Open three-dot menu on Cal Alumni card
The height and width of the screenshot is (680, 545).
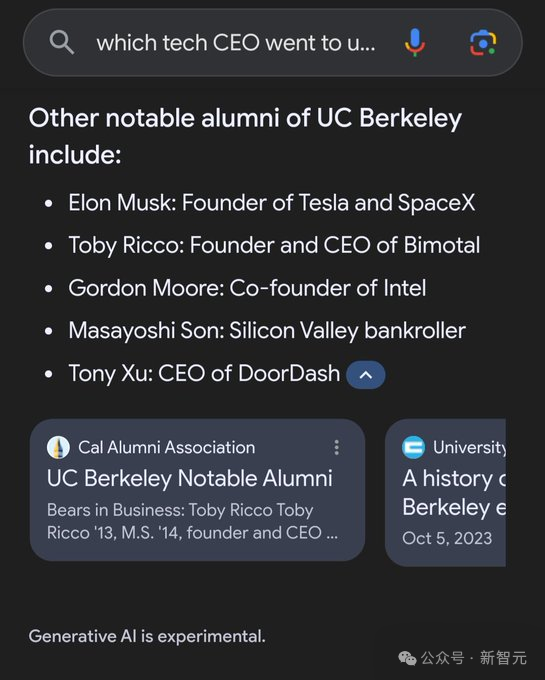[336, 447]
